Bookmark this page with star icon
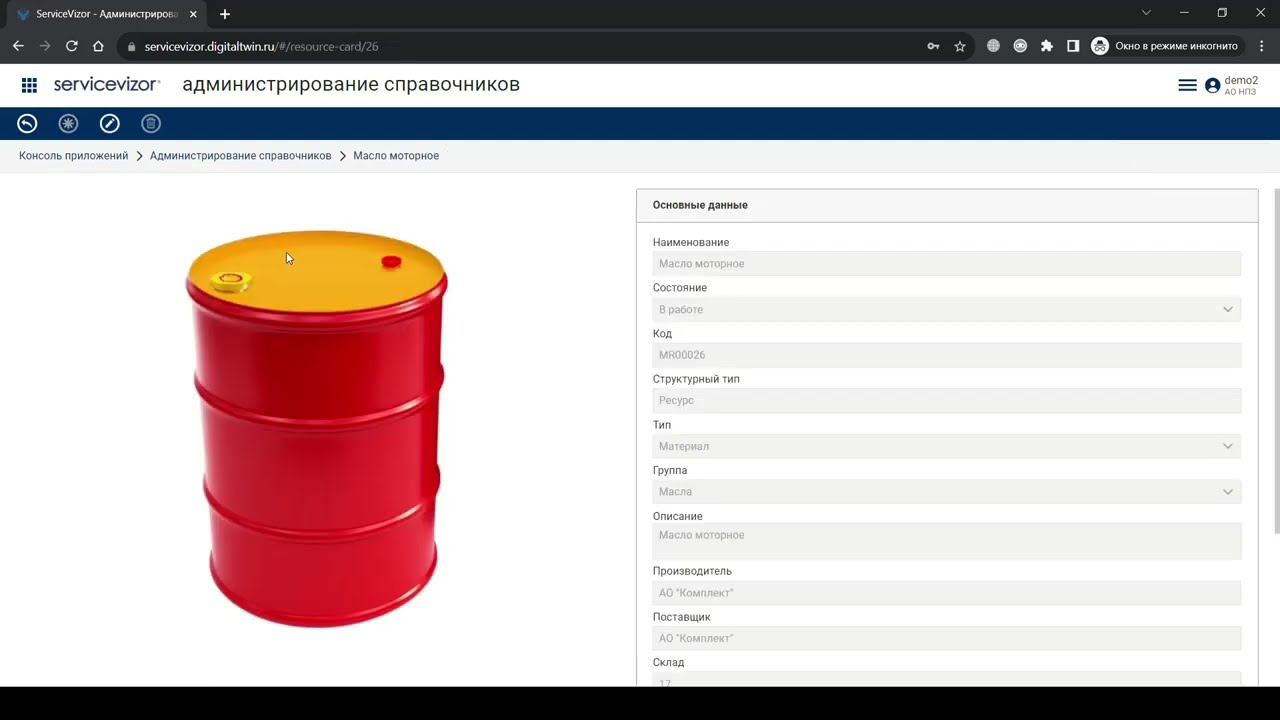Screen dimensions: 1280x720 coord(960,46)
